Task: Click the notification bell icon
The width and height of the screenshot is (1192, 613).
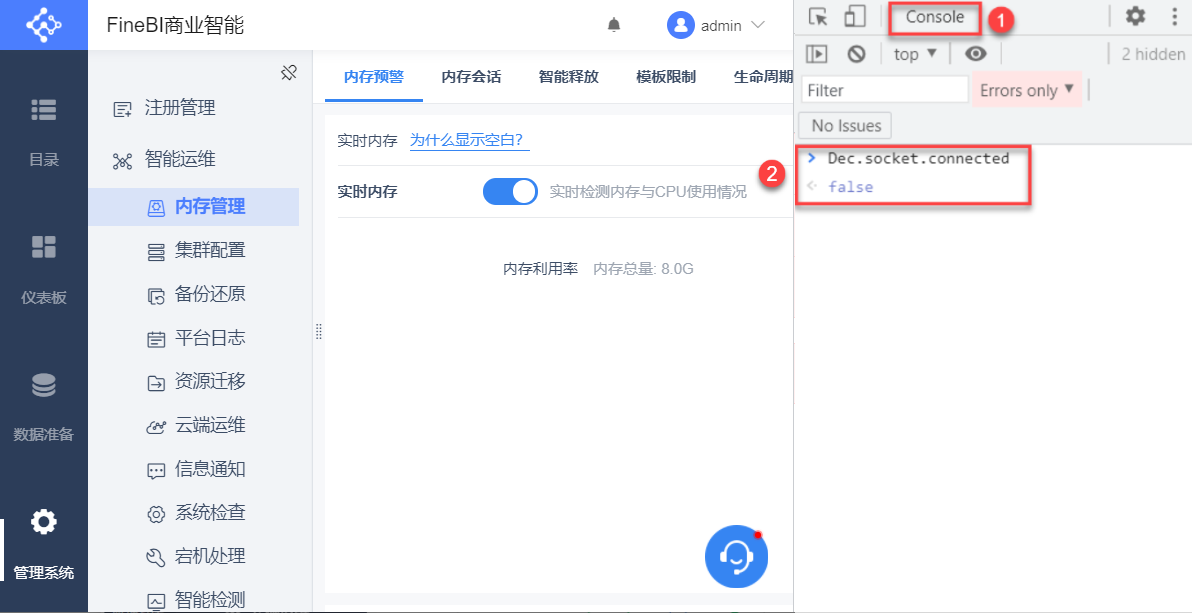Action: pyautogui.click(x=614, y=25)
